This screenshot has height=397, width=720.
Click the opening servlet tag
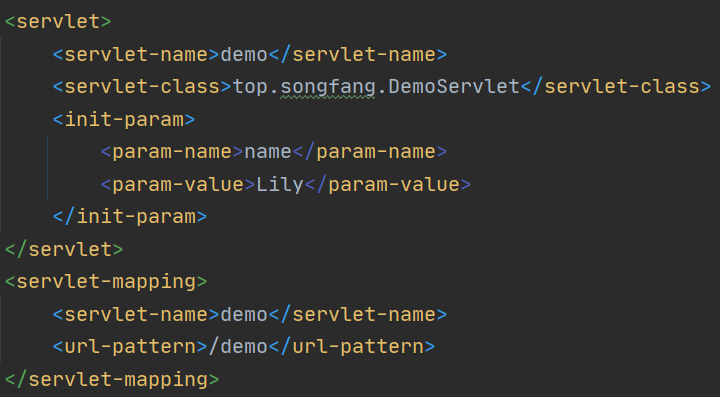(58, 22)
